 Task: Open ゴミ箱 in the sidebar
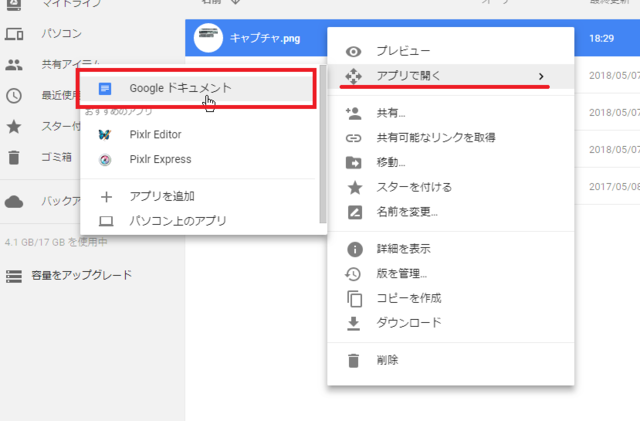tap(57, 157)
